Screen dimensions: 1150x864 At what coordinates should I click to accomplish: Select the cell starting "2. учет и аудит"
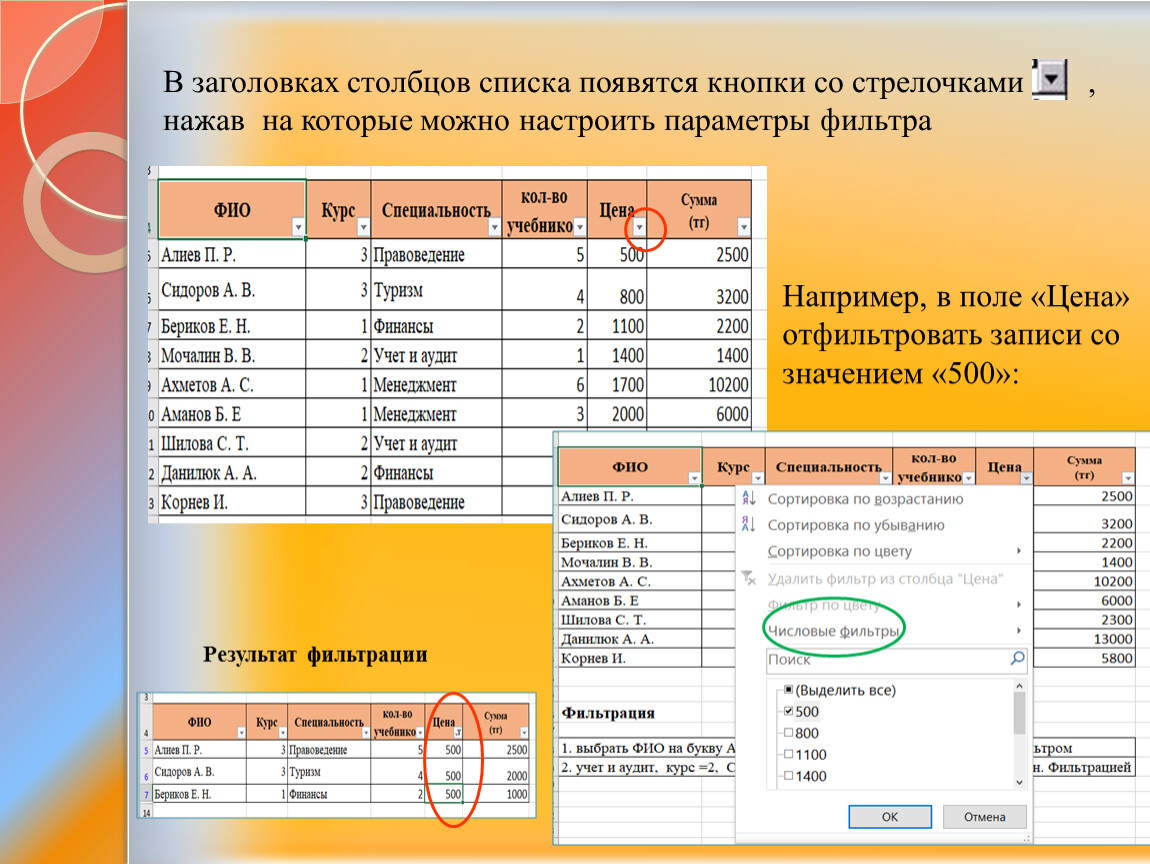click(x=646, y=767)
